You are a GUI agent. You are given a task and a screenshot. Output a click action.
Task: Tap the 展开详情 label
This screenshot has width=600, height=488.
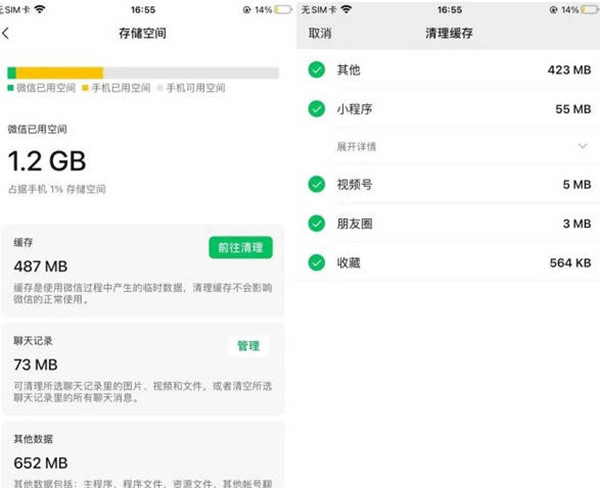[x=356, y=147]
